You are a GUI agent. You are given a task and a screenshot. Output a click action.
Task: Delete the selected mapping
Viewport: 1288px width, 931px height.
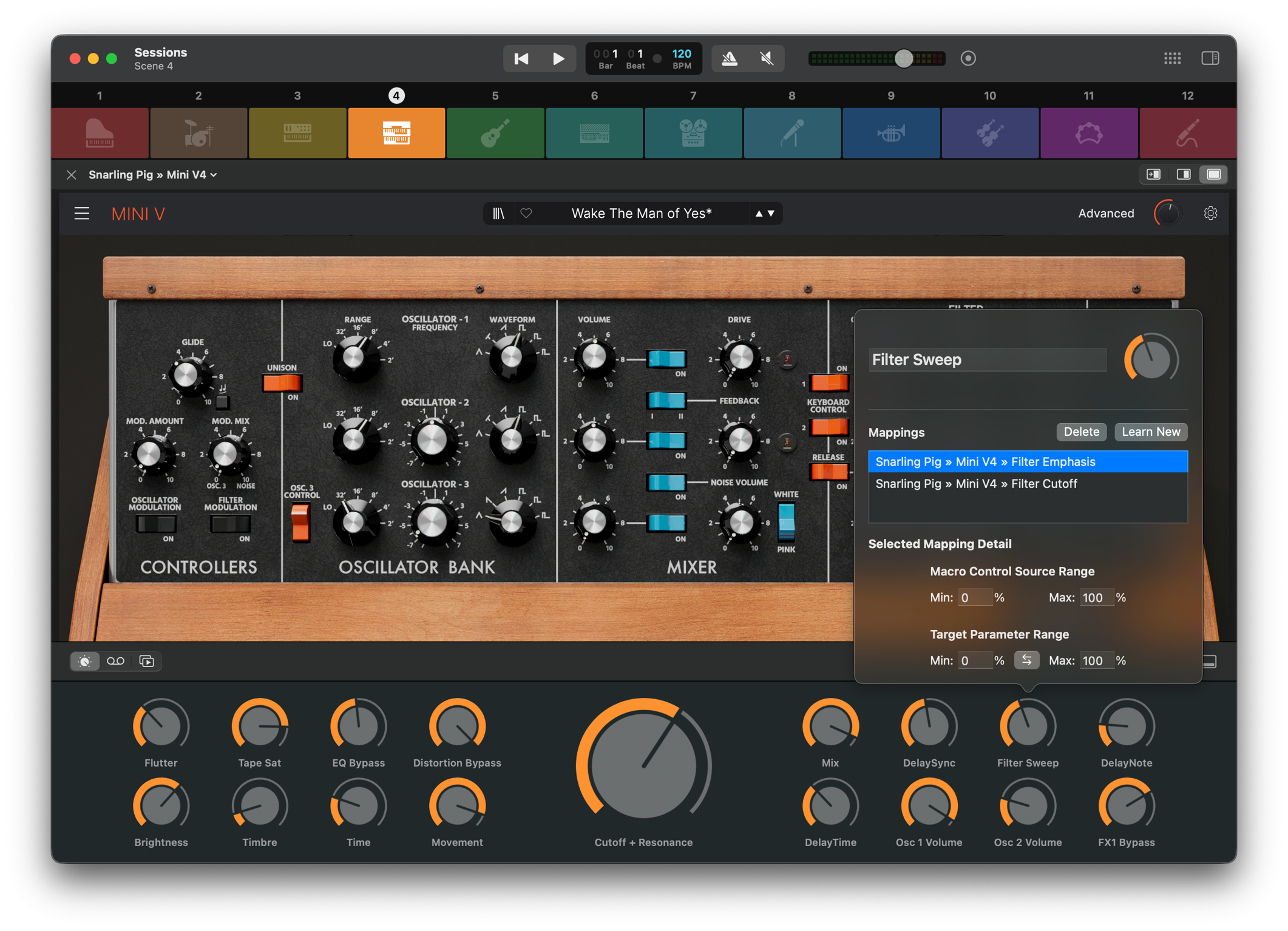tap(1081, 432)
